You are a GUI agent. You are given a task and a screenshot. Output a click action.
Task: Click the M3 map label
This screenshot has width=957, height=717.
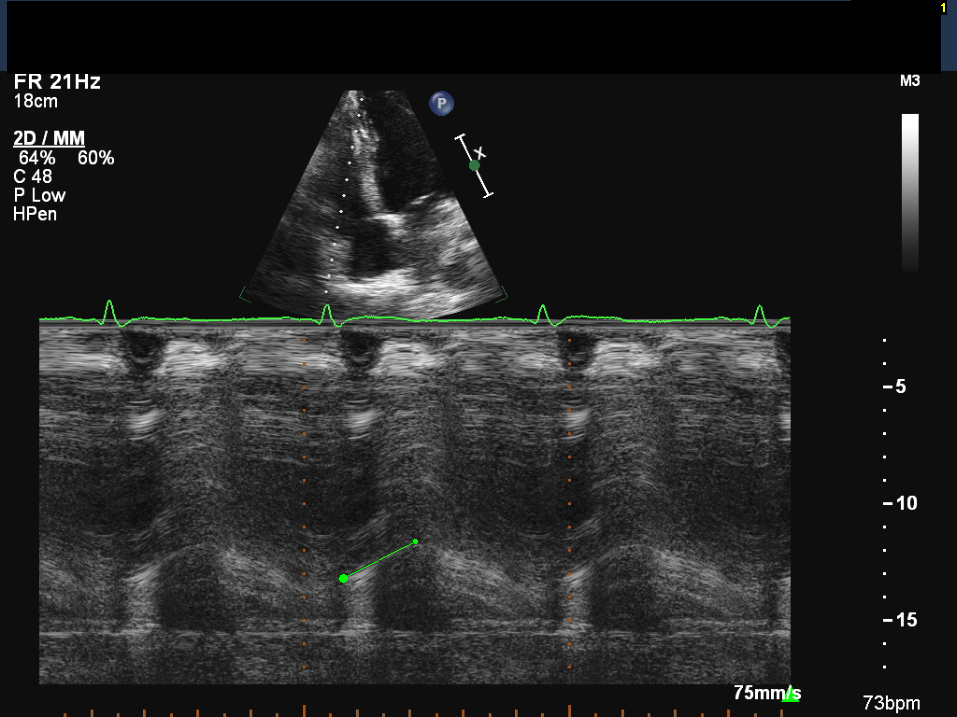910,81
